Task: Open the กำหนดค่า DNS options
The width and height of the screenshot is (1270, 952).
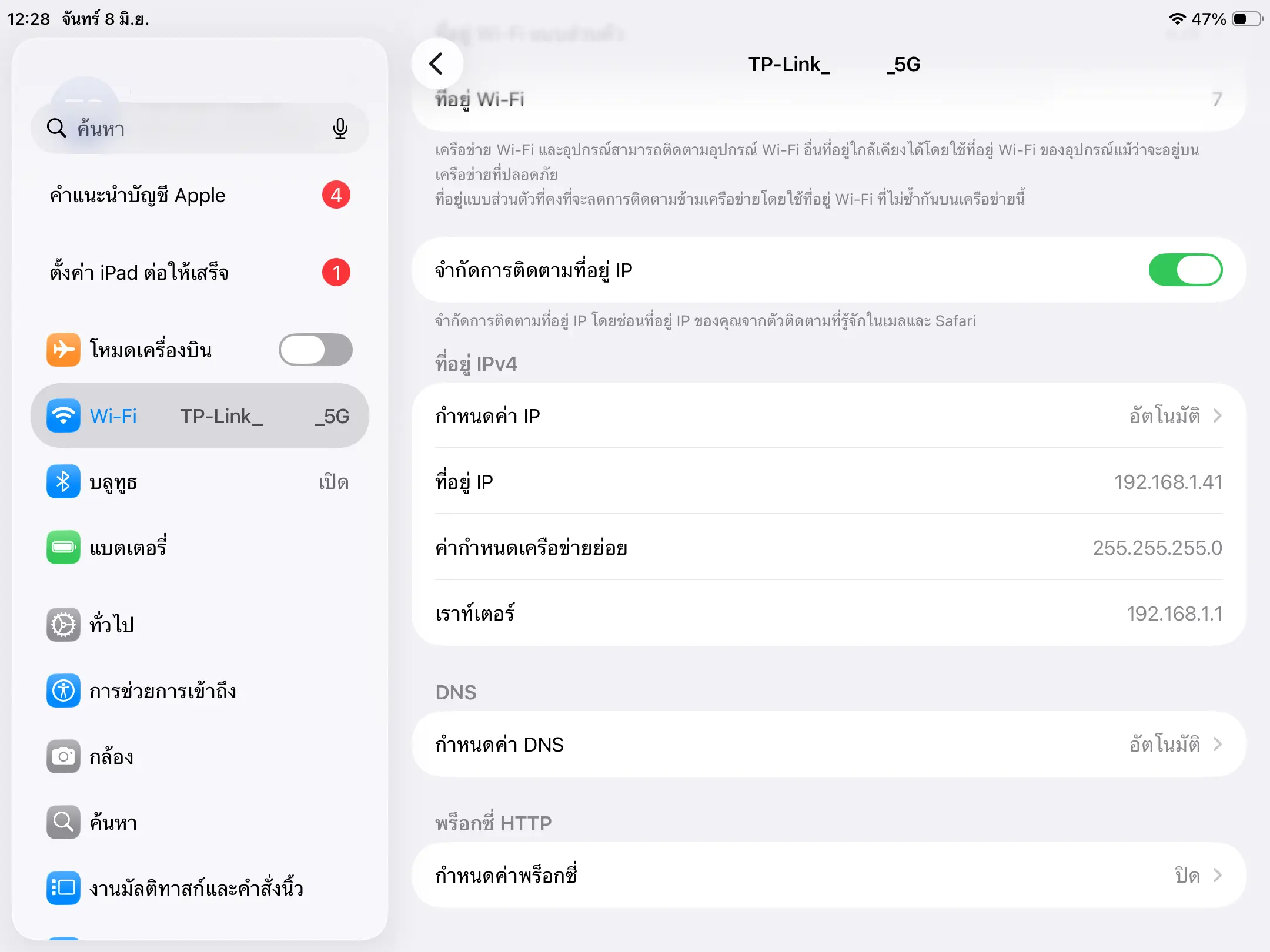Action: click(829, 745)
